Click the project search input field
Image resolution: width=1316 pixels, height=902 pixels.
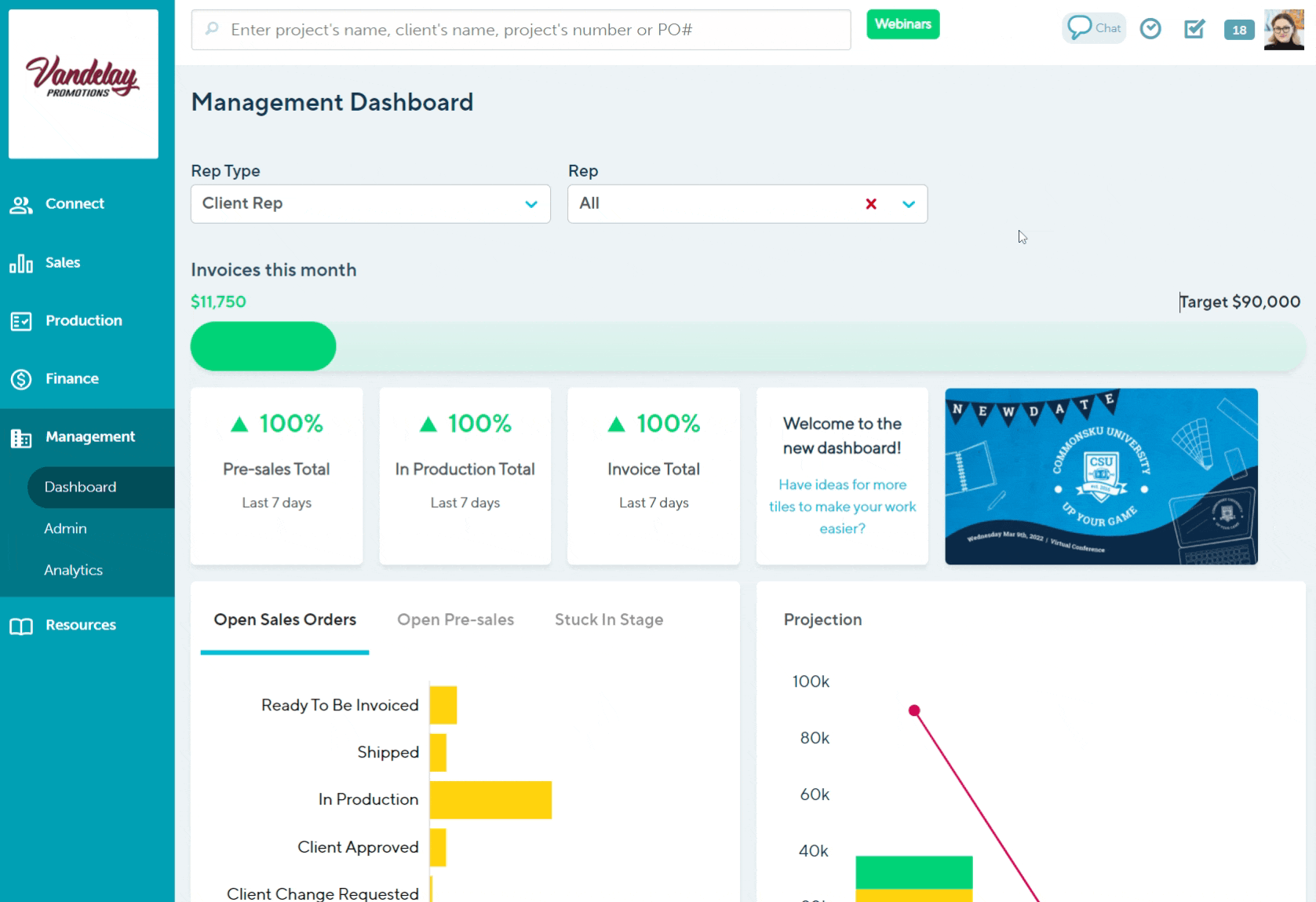pos(521,30)
